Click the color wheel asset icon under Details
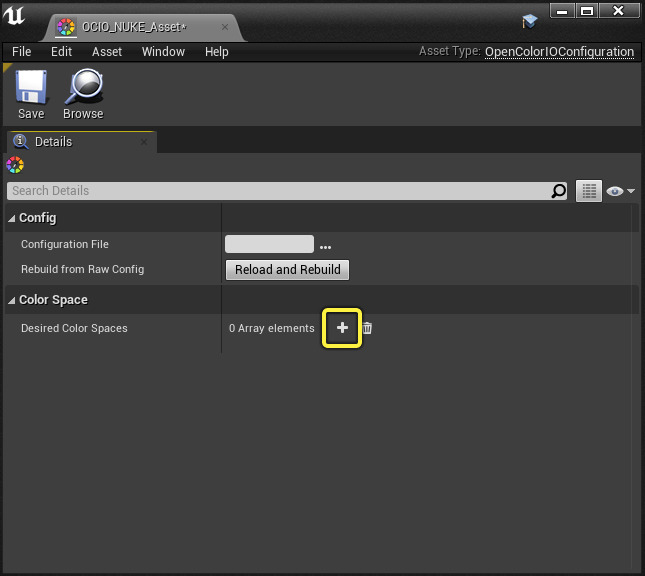The height and width of the screenshot is (576, 645). (15, 165)
